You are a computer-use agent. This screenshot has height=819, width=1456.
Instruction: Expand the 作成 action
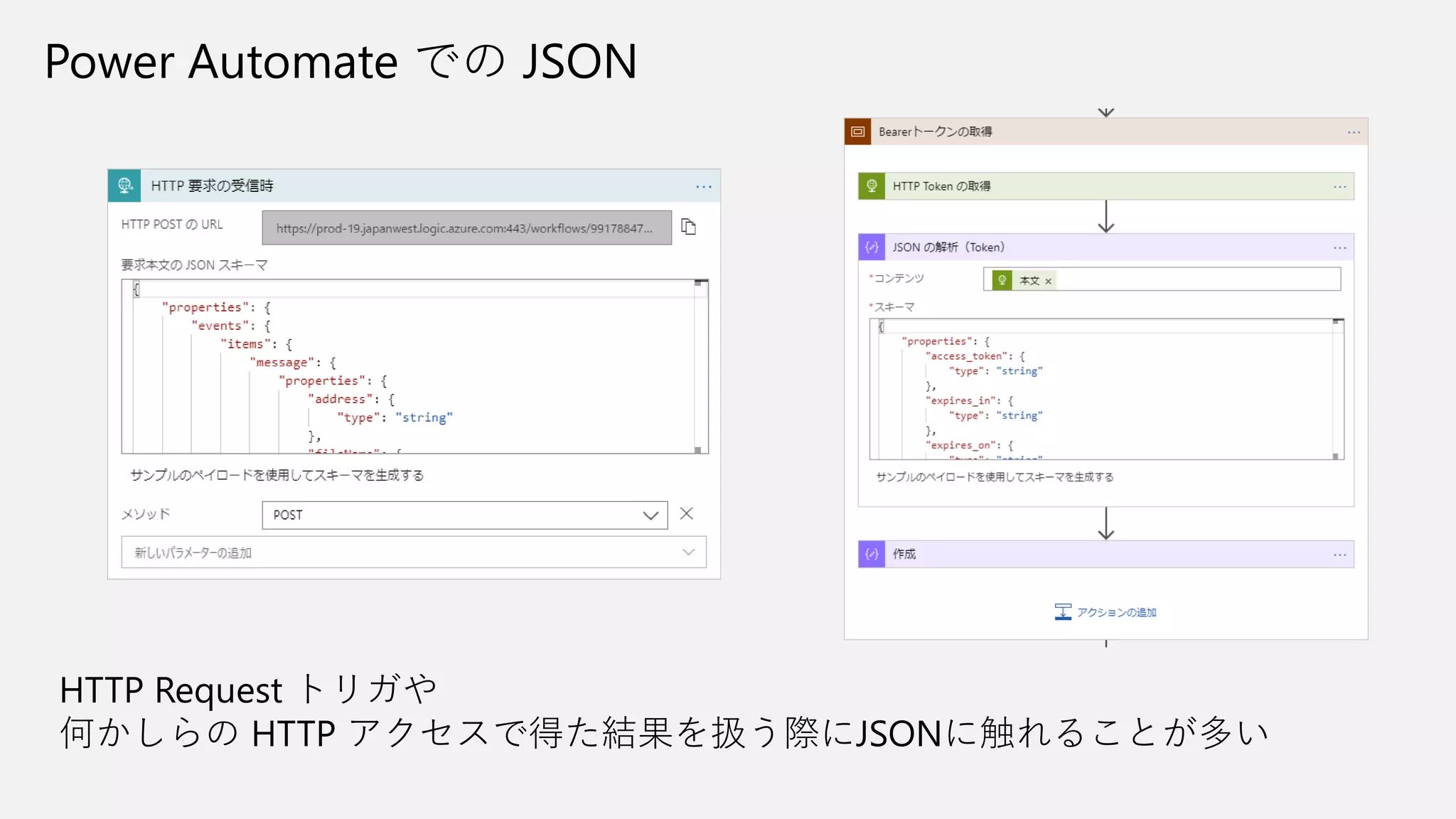click(x=1106, y=554)
